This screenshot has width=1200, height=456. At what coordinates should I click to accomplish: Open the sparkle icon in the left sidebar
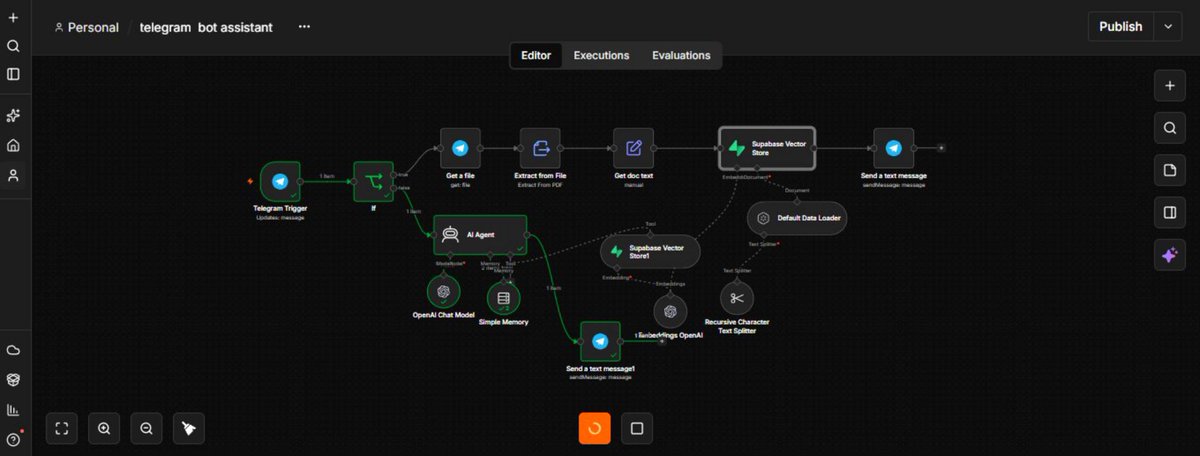pyautogui.click(x=13, y=116)
